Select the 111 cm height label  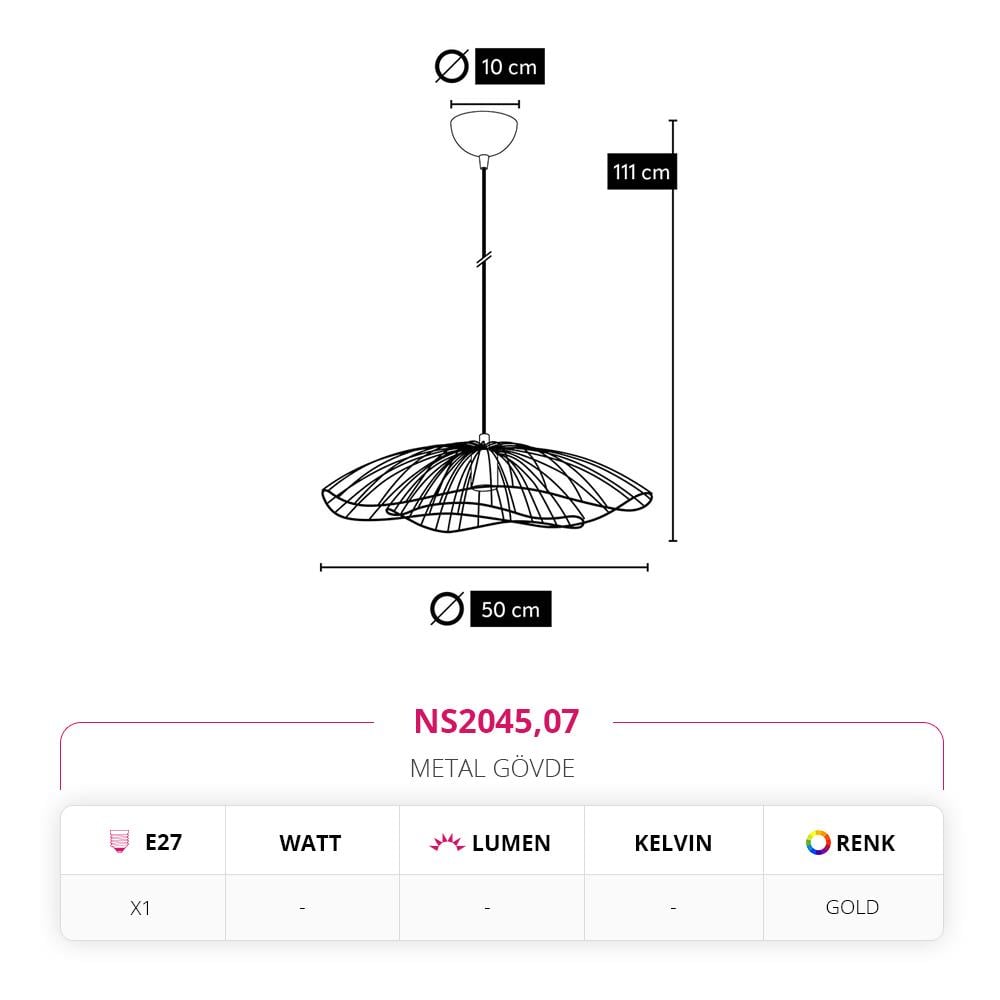[x=642, y=172]
